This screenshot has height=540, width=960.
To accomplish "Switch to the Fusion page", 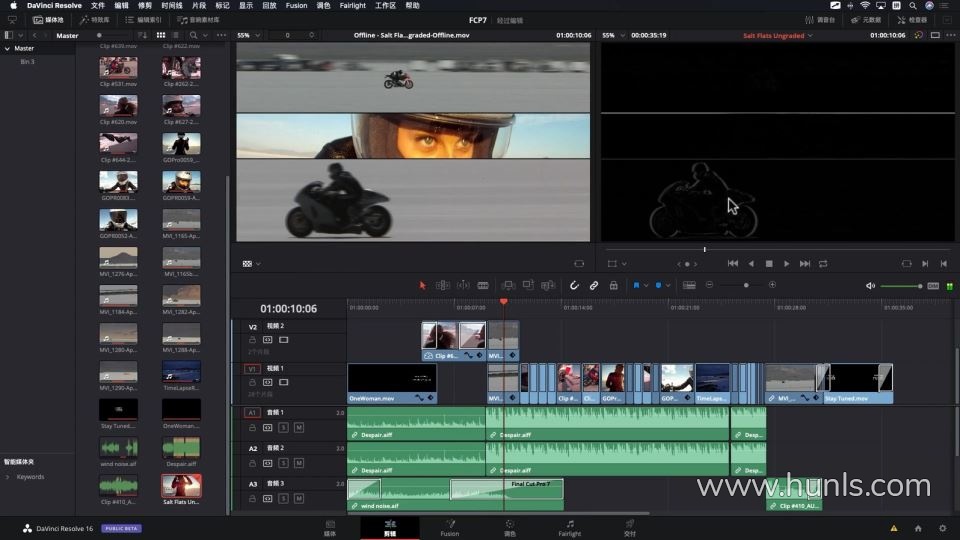I will point(450,528).
